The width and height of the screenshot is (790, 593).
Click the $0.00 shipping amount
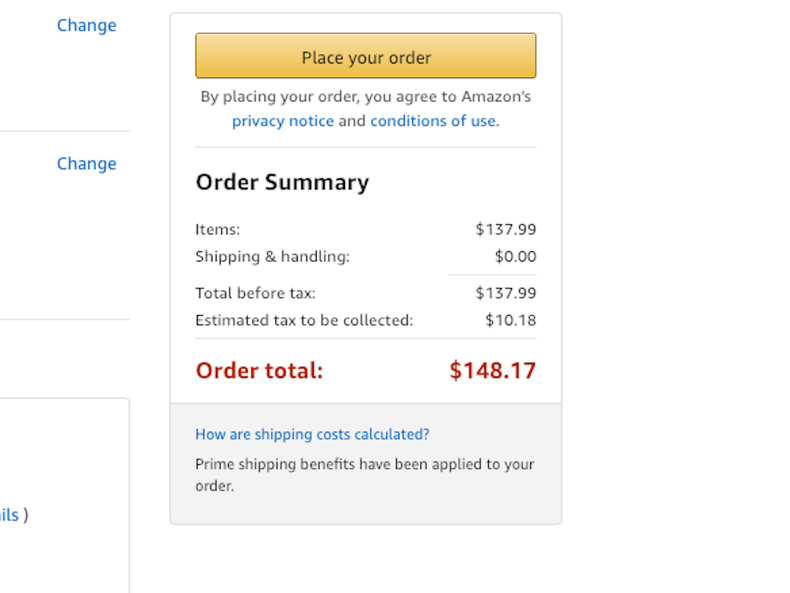coord(515,256)
